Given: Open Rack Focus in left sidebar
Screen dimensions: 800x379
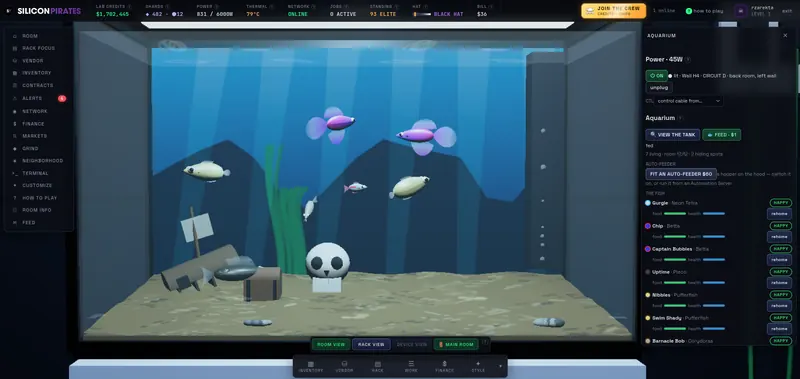Looking at the screenshot, I should [x=38, y=48].
